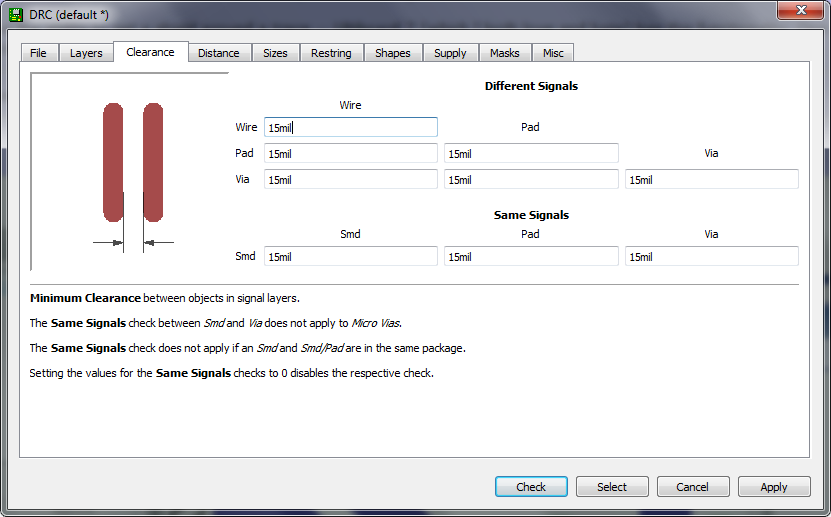Viewport: 831px width, 517px height.
Task: Click the 'Minimum Clearance' description text
Action: [165, 298]
